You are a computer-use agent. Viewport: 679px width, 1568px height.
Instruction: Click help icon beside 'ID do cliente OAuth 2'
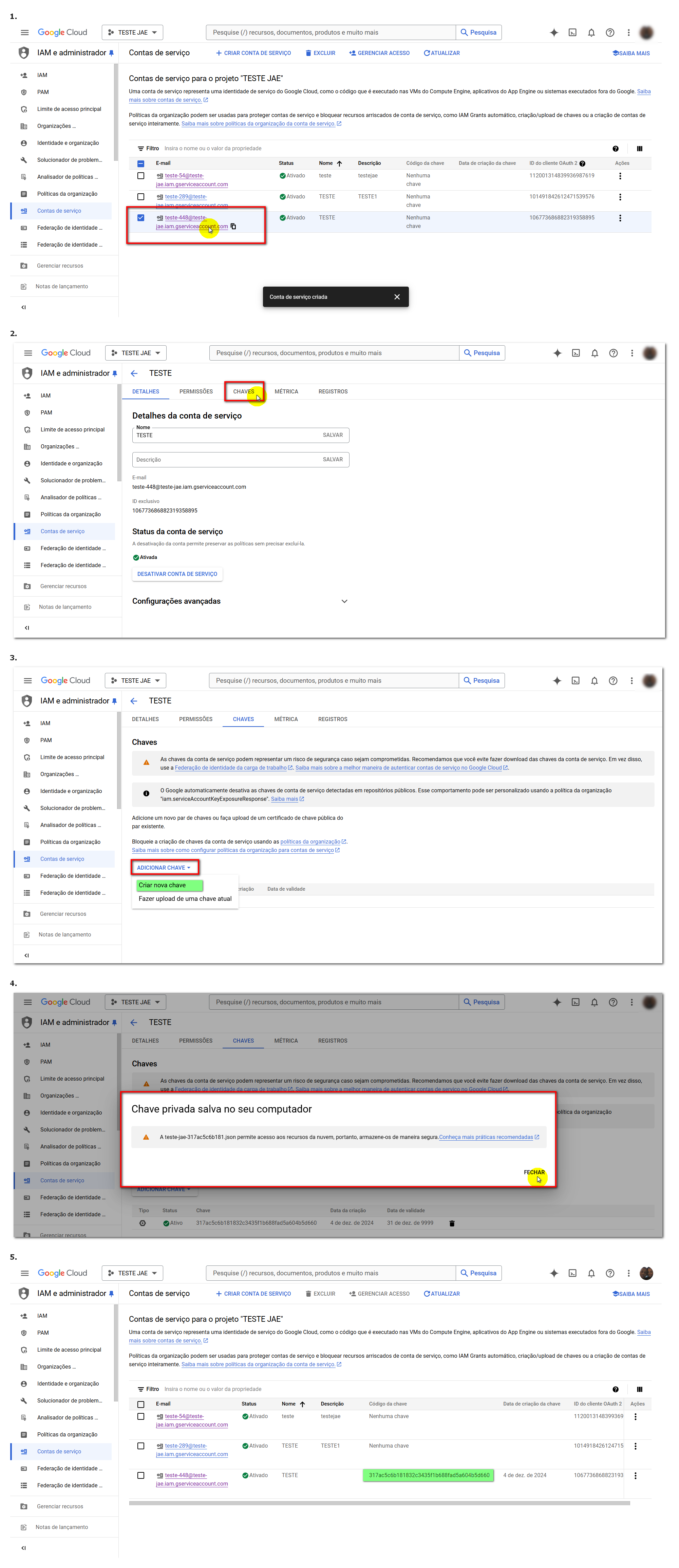click(x=582, y=163)
